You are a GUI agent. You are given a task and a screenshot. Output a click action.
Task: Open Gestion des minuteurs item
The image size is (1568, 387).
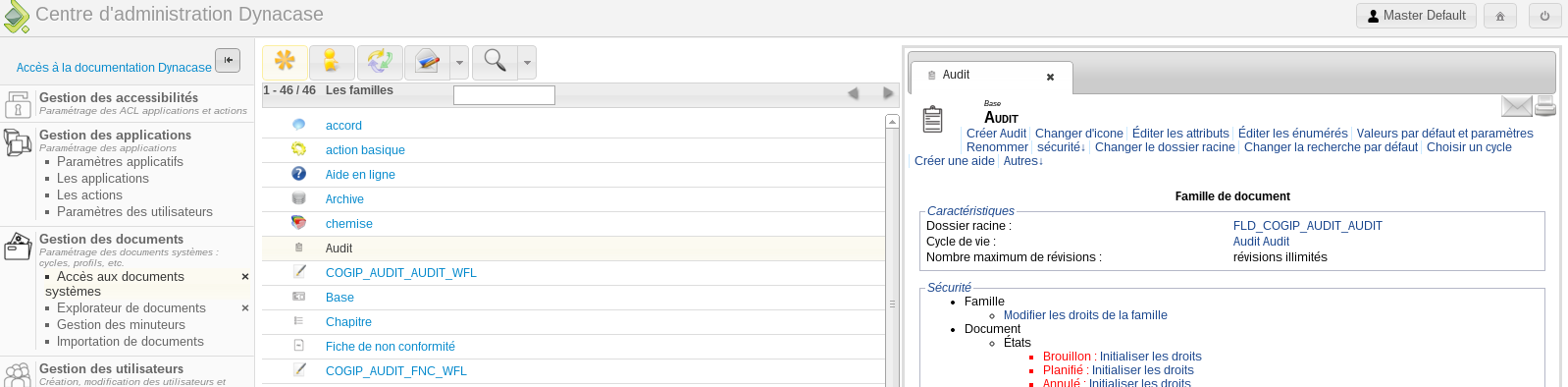121,324
